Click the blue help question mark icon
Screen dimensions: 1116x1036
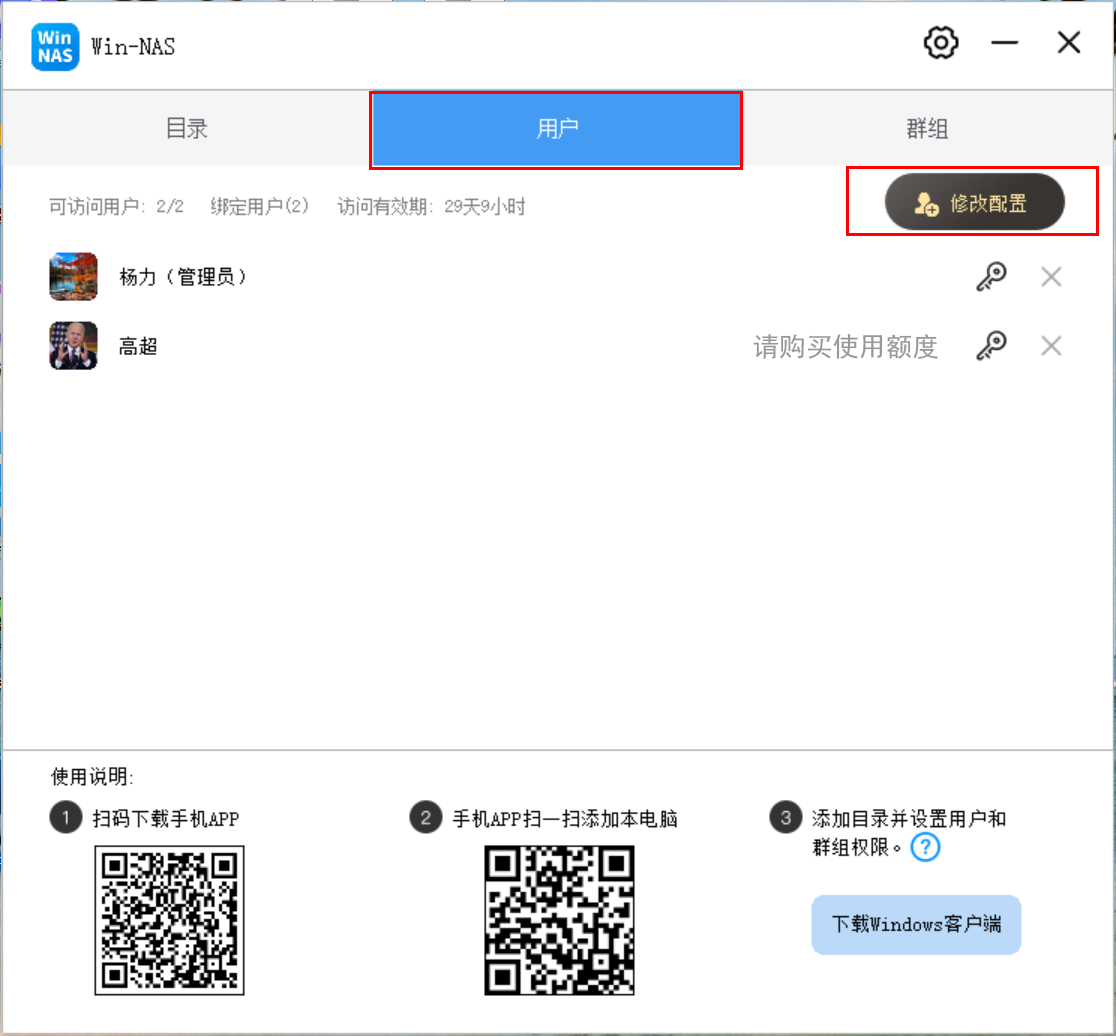(x=925, y=847)
